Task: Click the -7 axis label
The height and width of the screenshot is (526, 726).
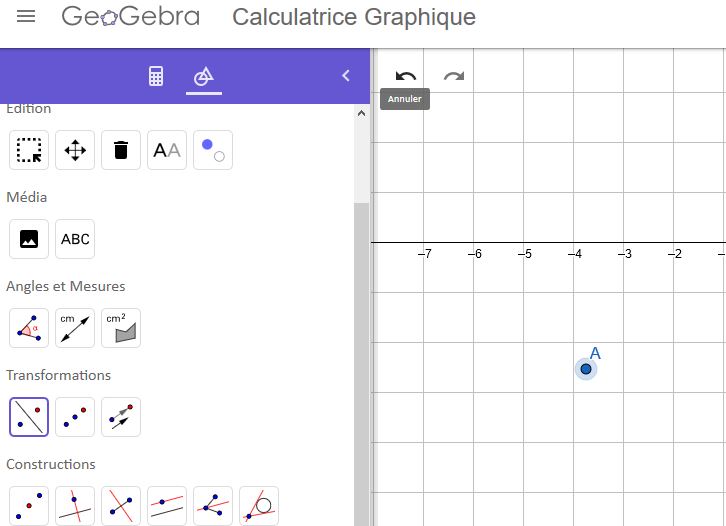Action: 425,254
